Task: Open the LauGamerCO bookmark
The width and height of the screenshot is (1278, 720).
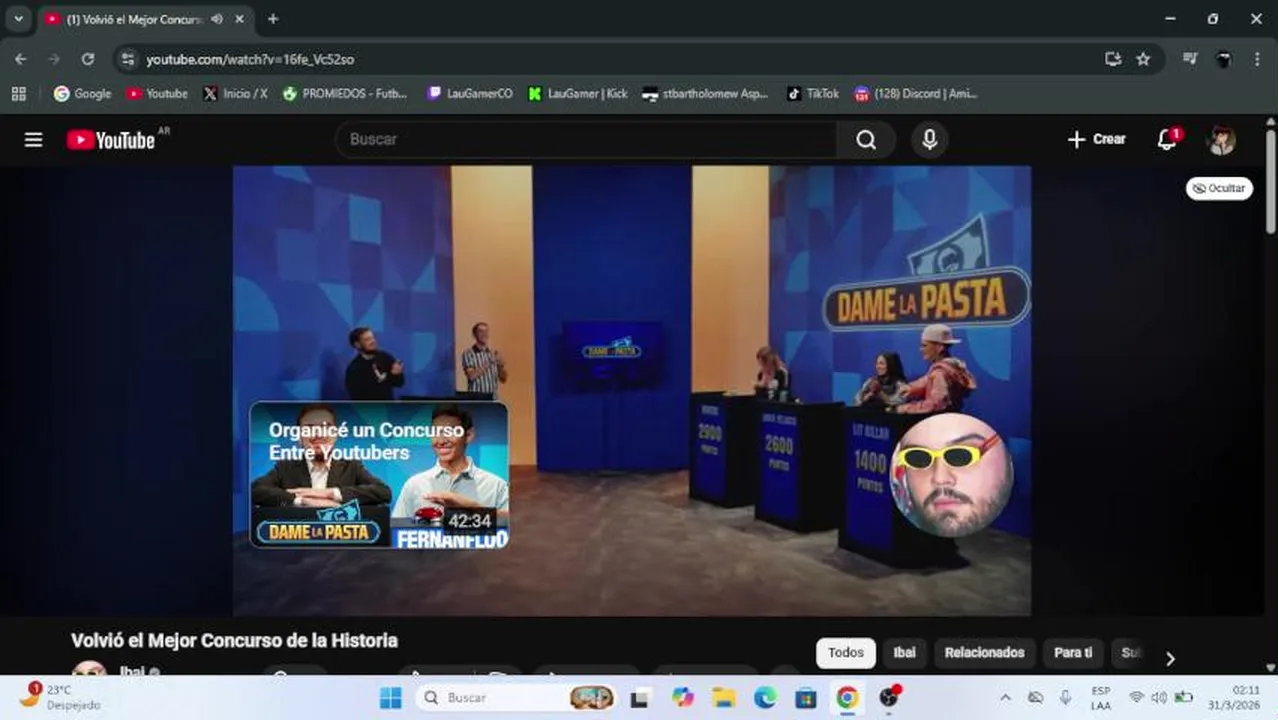Action: tap(469, 93)
